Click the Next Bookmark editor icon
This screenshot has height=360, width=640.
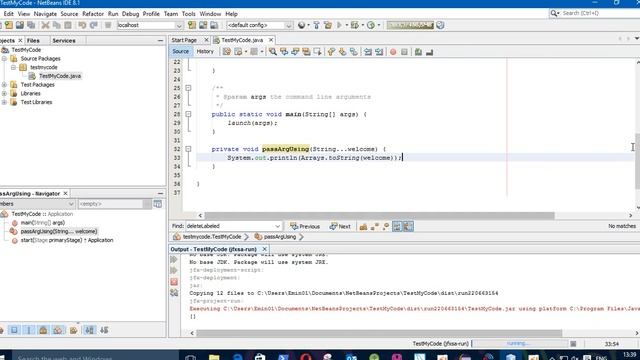[342, 52]
